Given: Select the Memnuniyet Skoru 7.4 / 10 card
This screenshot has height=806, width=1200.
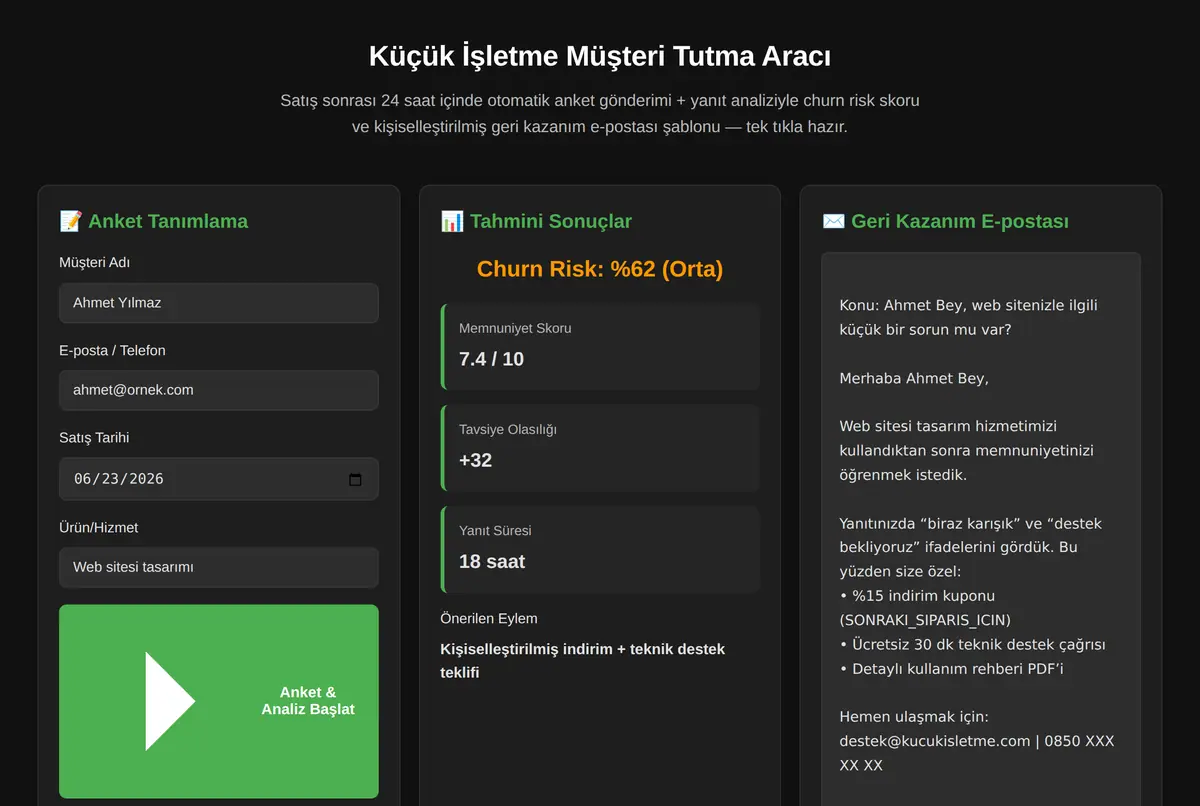Looking at the screenshot, I should click(x=600, y=346).
